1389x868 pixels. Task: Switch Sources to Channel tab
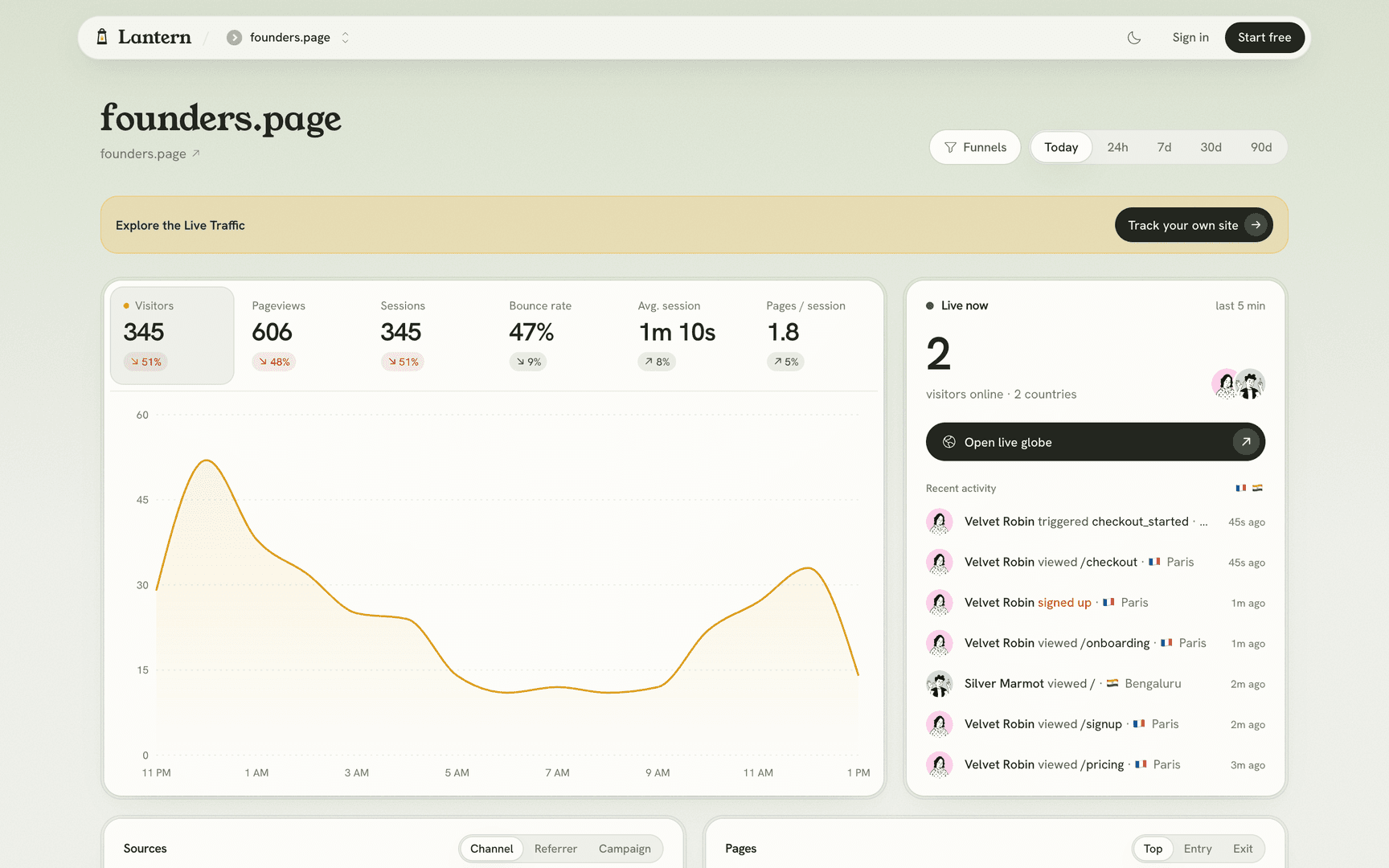pos(492,849)
